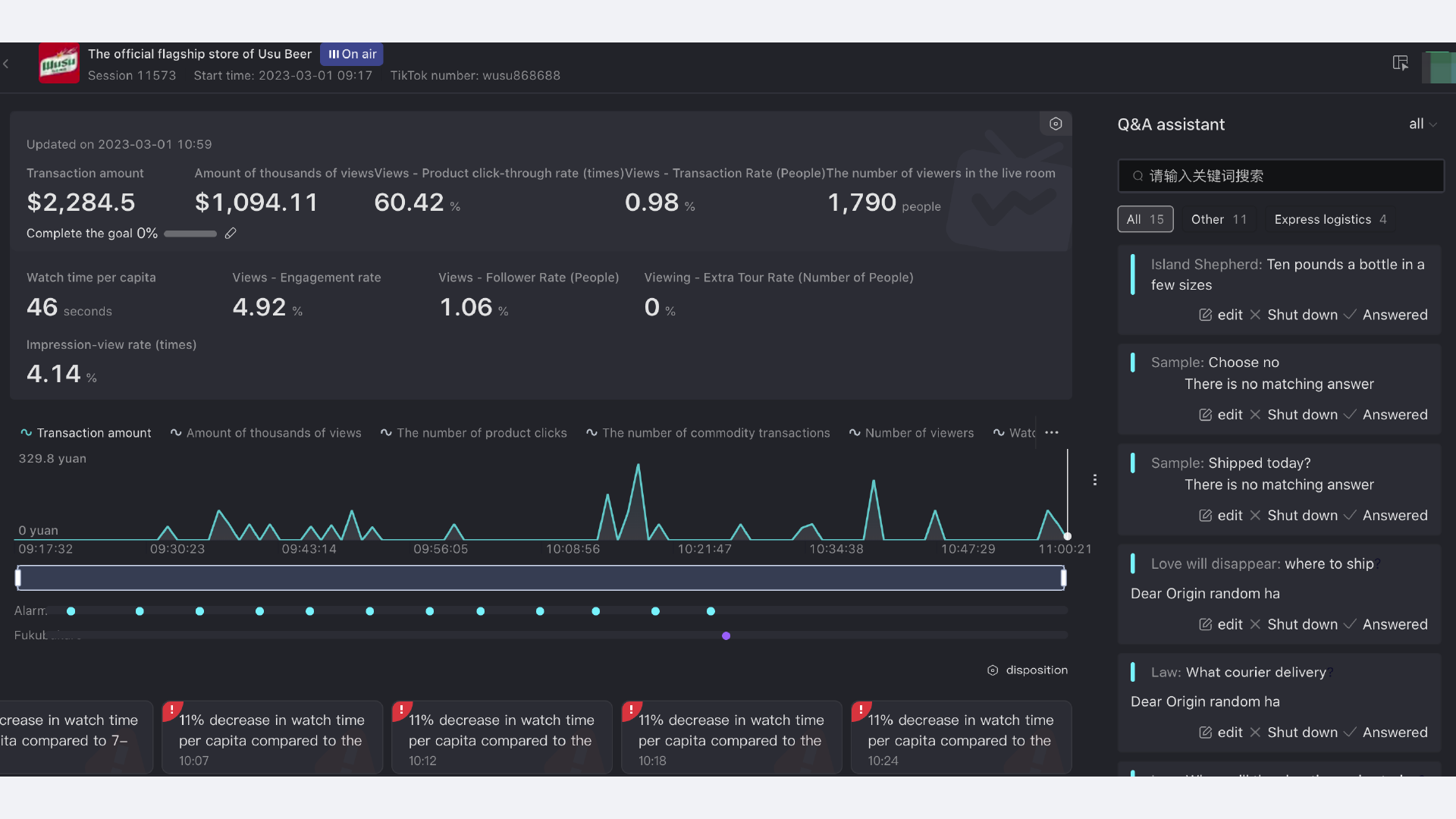Open the window pop-out icon at top right
Screen dimensions: 1456x819
click(1400, 63)
